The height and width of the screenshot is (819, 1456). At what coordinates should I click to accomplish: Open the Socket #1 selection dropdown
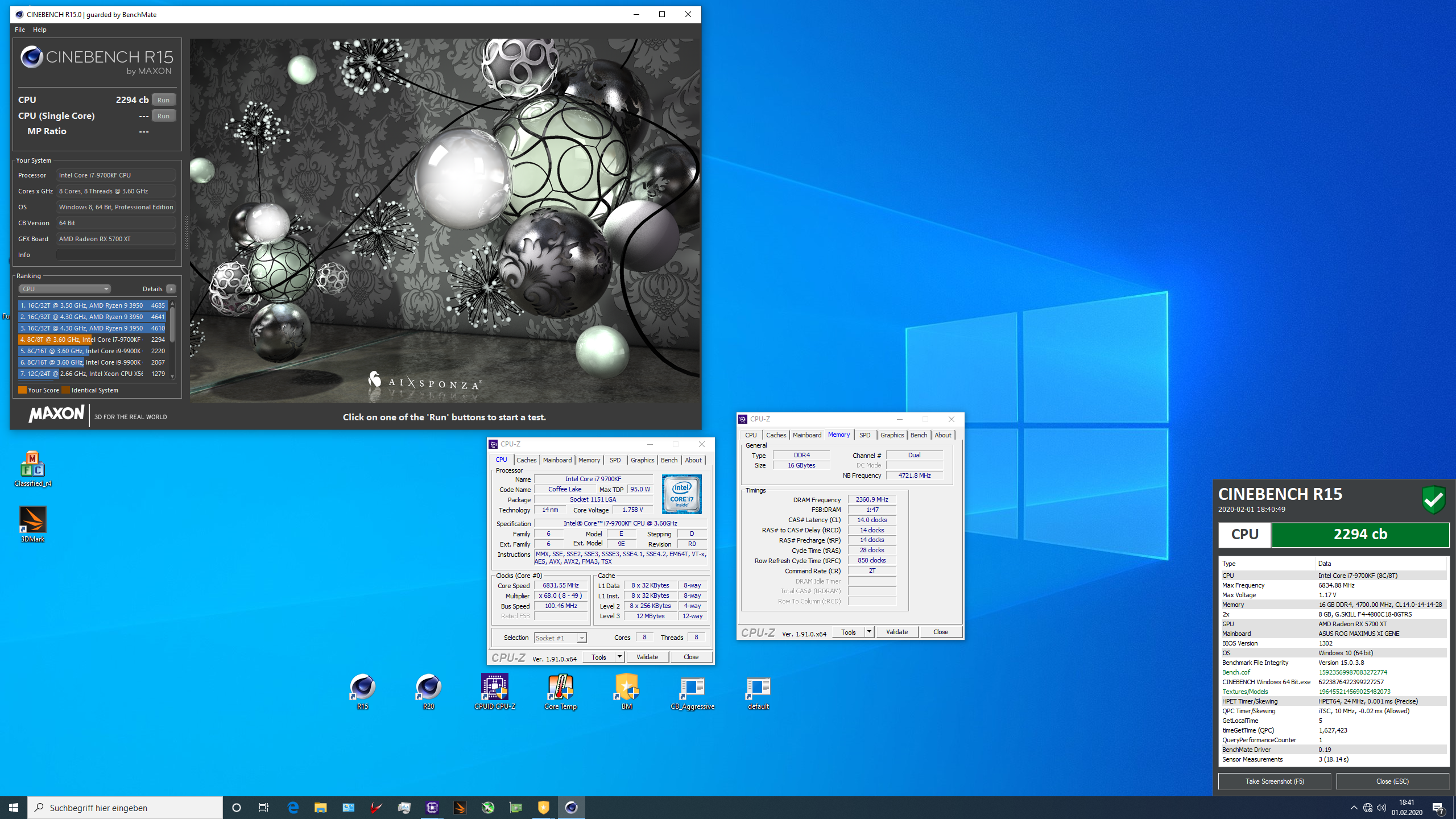(x=560, y=638)
